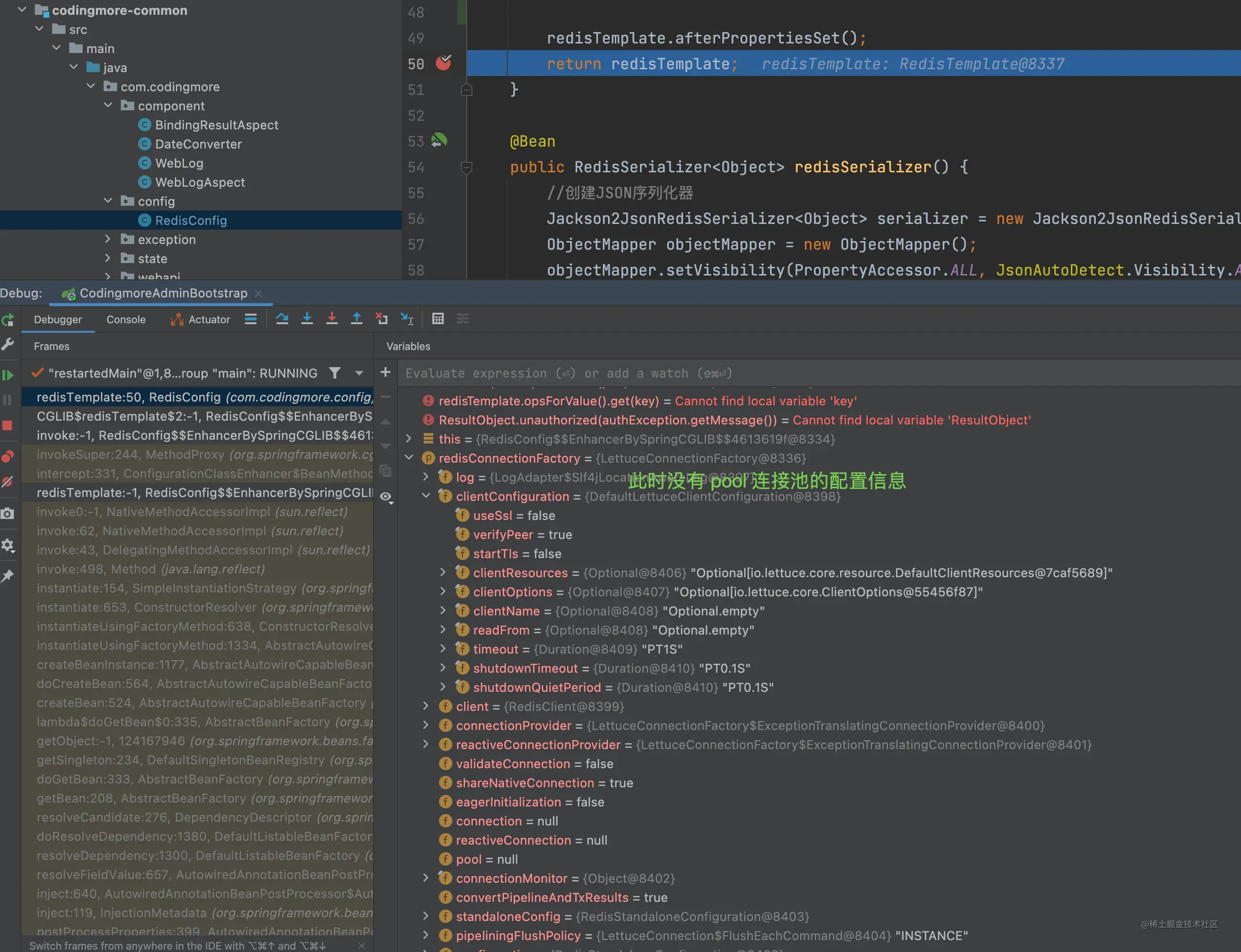Viewport: 1241px width, 952px height.
Task: Collapse the codingmore-common module node
Action: [22, 10]
